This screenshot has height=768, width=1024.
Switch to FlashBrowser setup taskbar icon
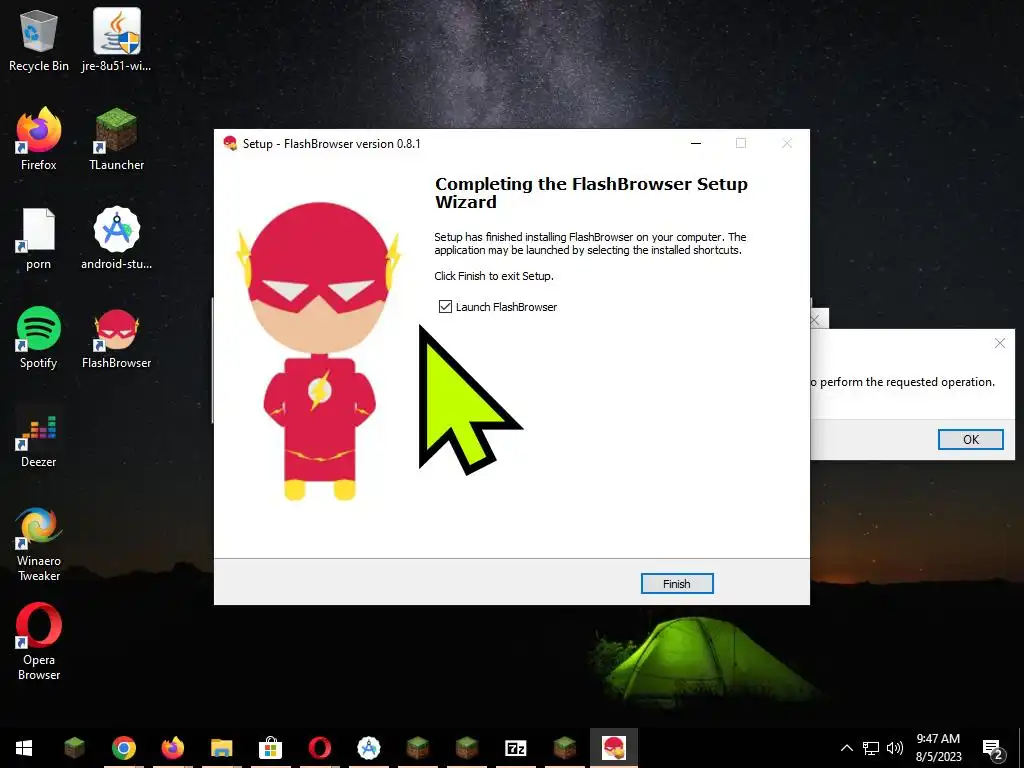pos(614,748)
